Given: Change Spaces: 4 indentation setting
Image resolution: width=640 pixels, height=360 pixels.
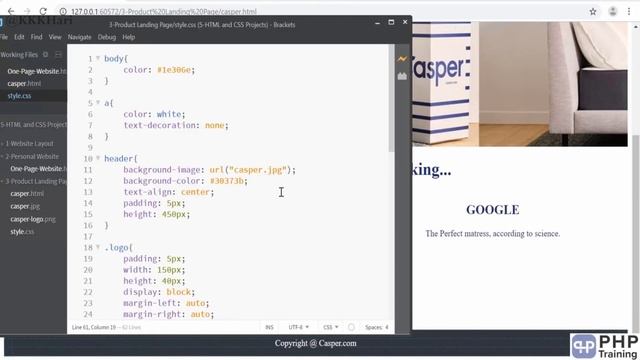Looking at the screenshot, I should pos(377,327).
